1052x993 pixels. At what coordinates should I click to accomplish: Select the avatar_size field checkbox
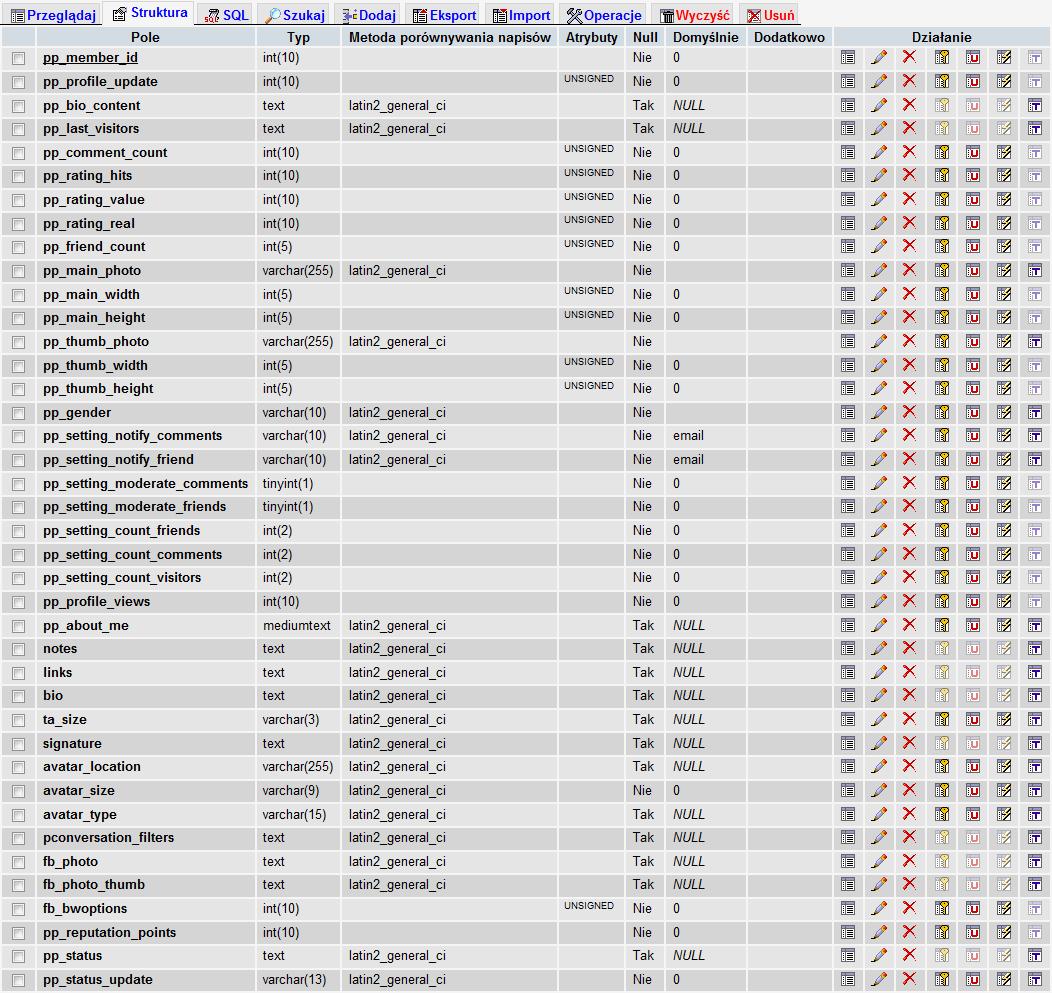click(18, 791)
